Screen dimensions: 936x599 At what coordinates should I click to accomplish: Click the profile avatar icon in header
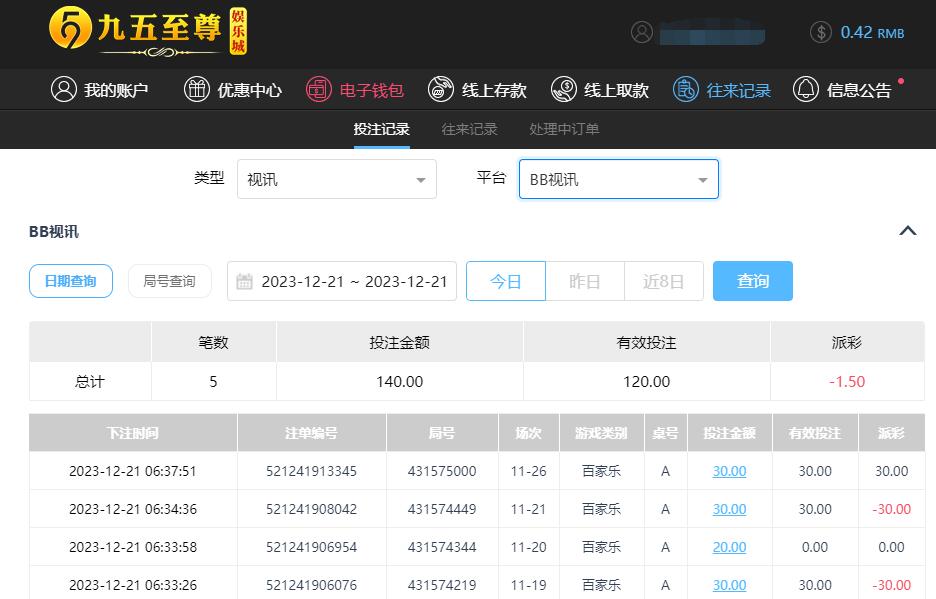pos(642,32)
